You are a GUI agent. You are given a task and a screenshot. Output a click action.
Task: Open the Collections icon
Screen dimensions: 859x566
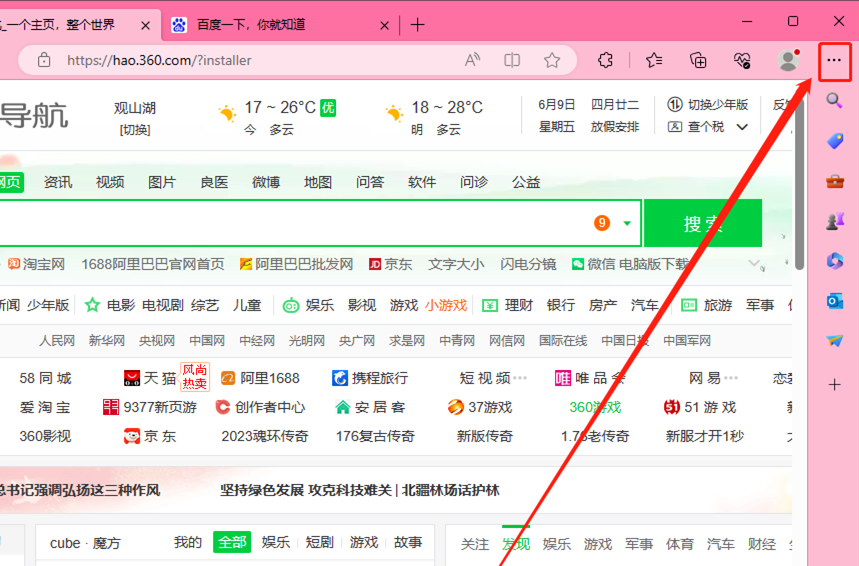[x=698, y=60]
